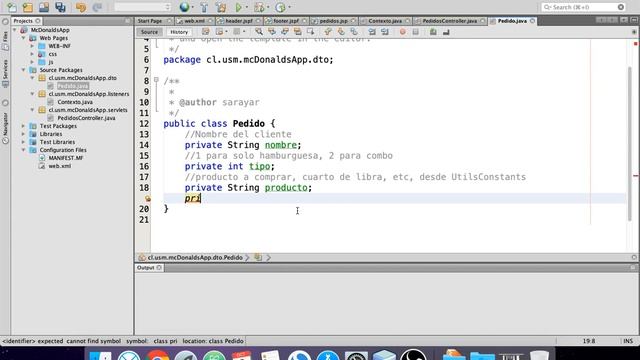The height and width of the screenshot is (360, 640).
Task: Switch to the web.xml tab
Action: [194, 21]
